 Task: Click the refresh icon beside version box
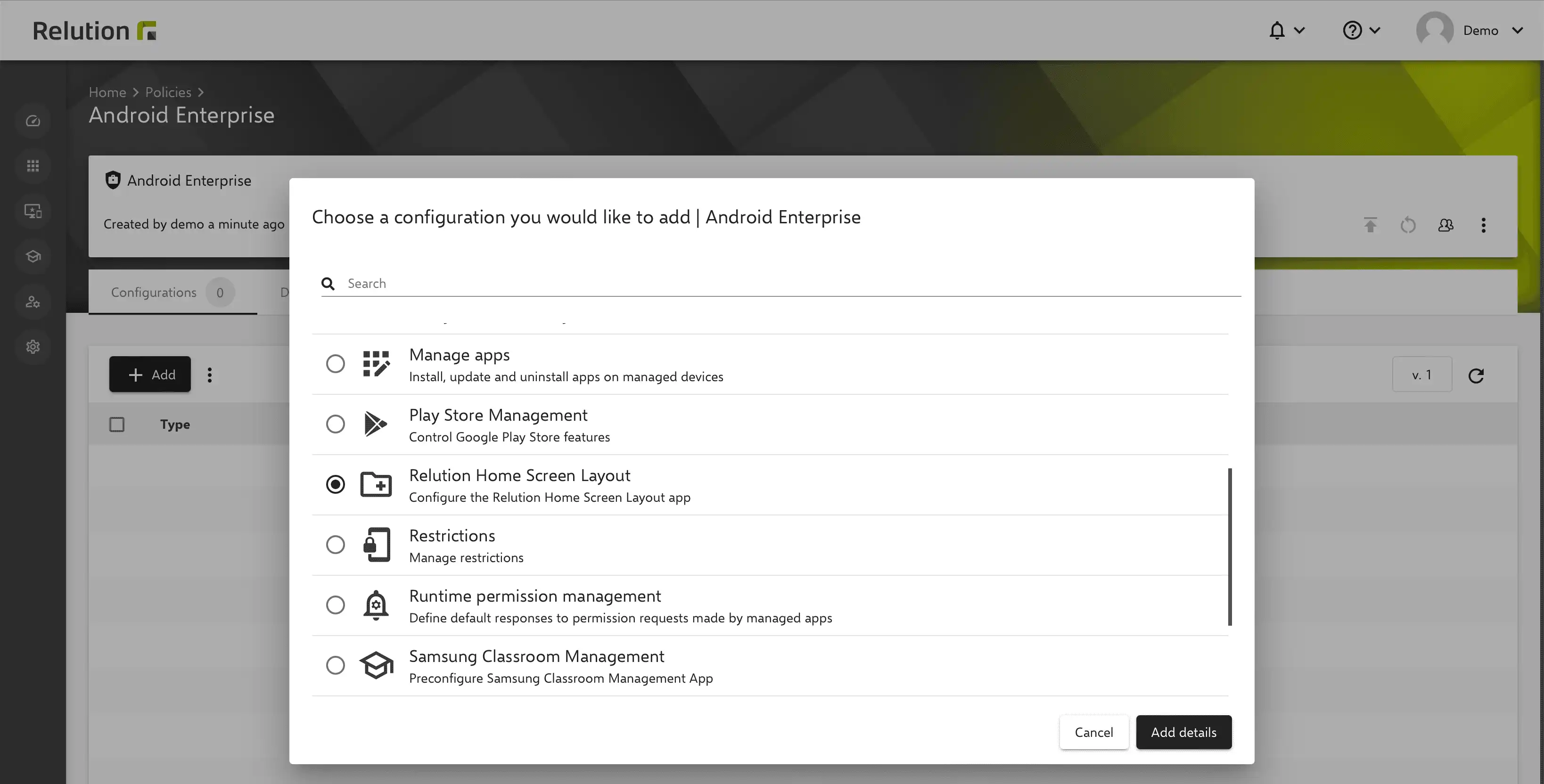(x=1476, y=375)
